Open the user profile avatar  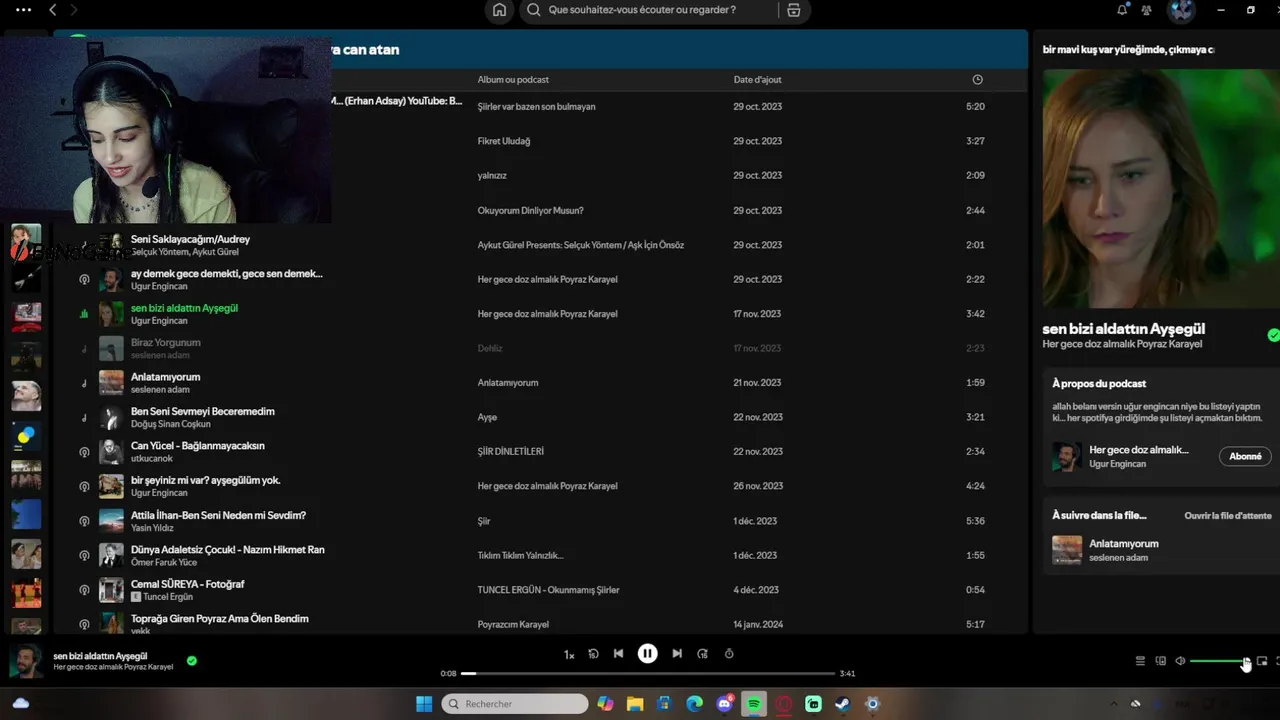pos(1182,10)
